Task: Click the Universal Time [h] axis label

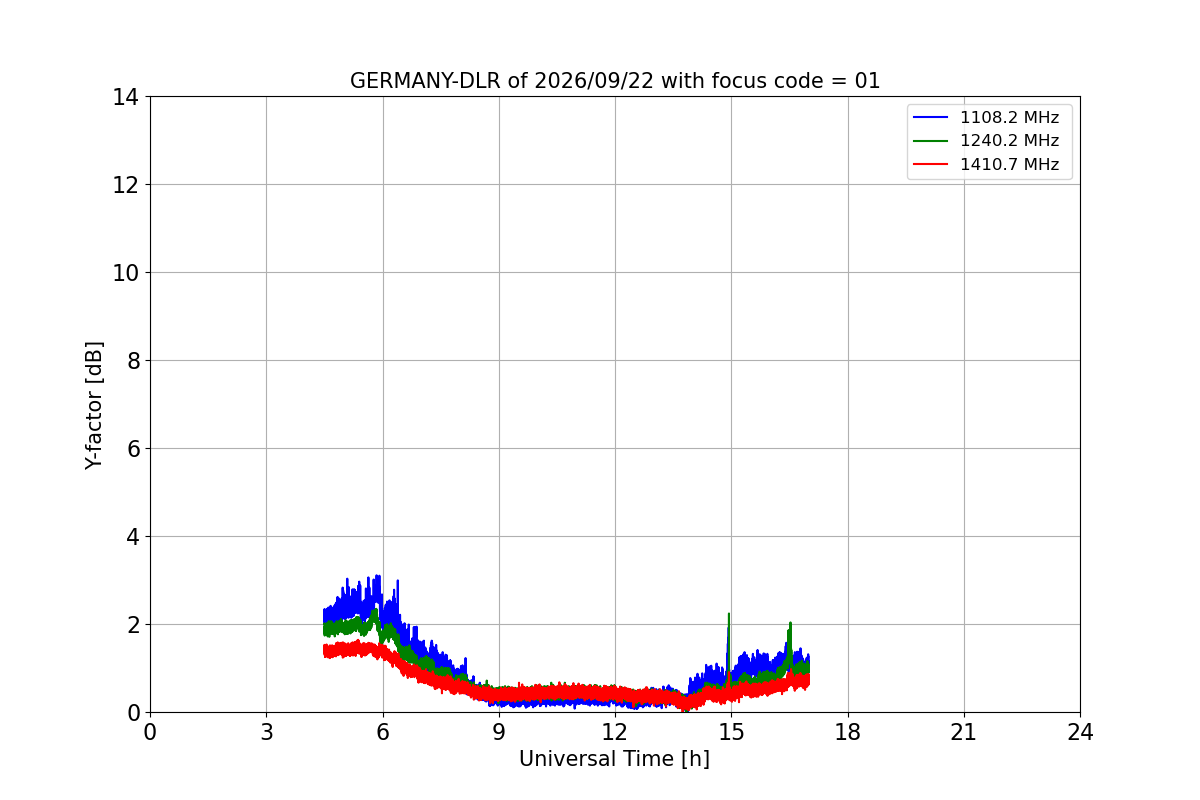Action: coord(614,759)
